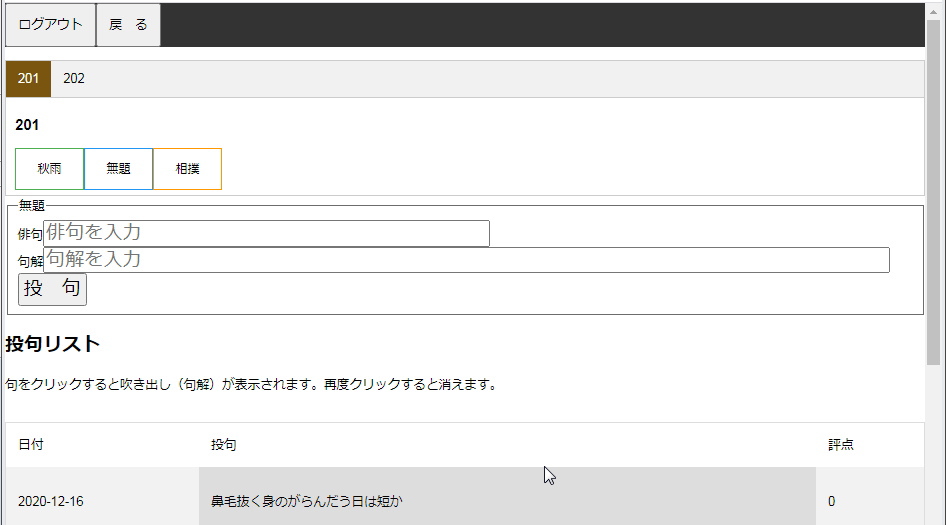Focus the 俳句を入力 text field
Image resolution: width=946 pixels, height=525 pixels.
[266, 233]
